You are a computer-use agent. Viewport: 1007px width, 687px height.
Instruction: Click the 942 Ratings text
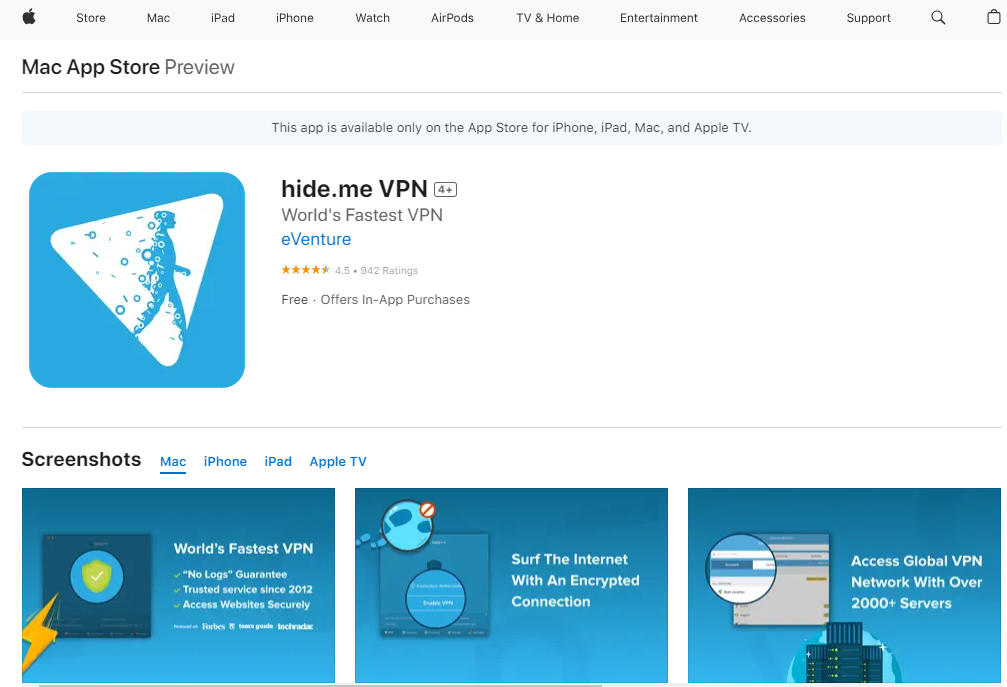(389, 270)
